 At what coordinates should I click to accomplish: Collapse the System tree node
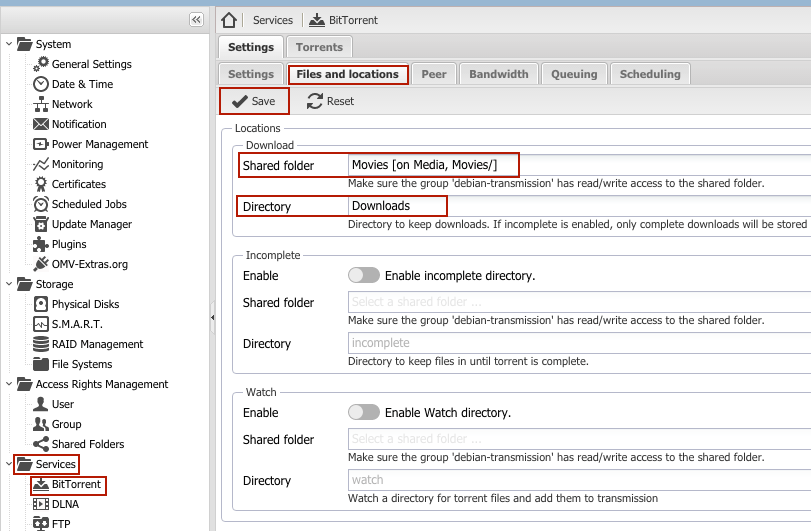[x=9, y=44]
